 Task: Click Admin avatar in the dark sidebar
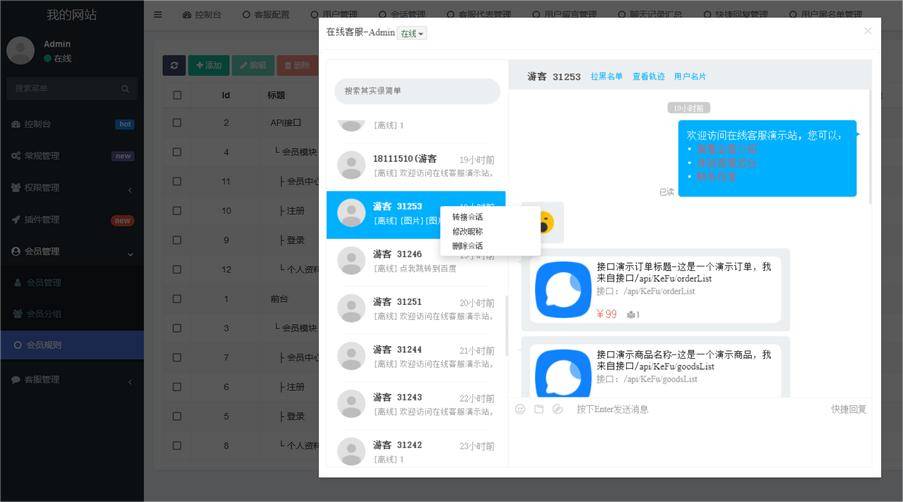[x=20, y=51]
